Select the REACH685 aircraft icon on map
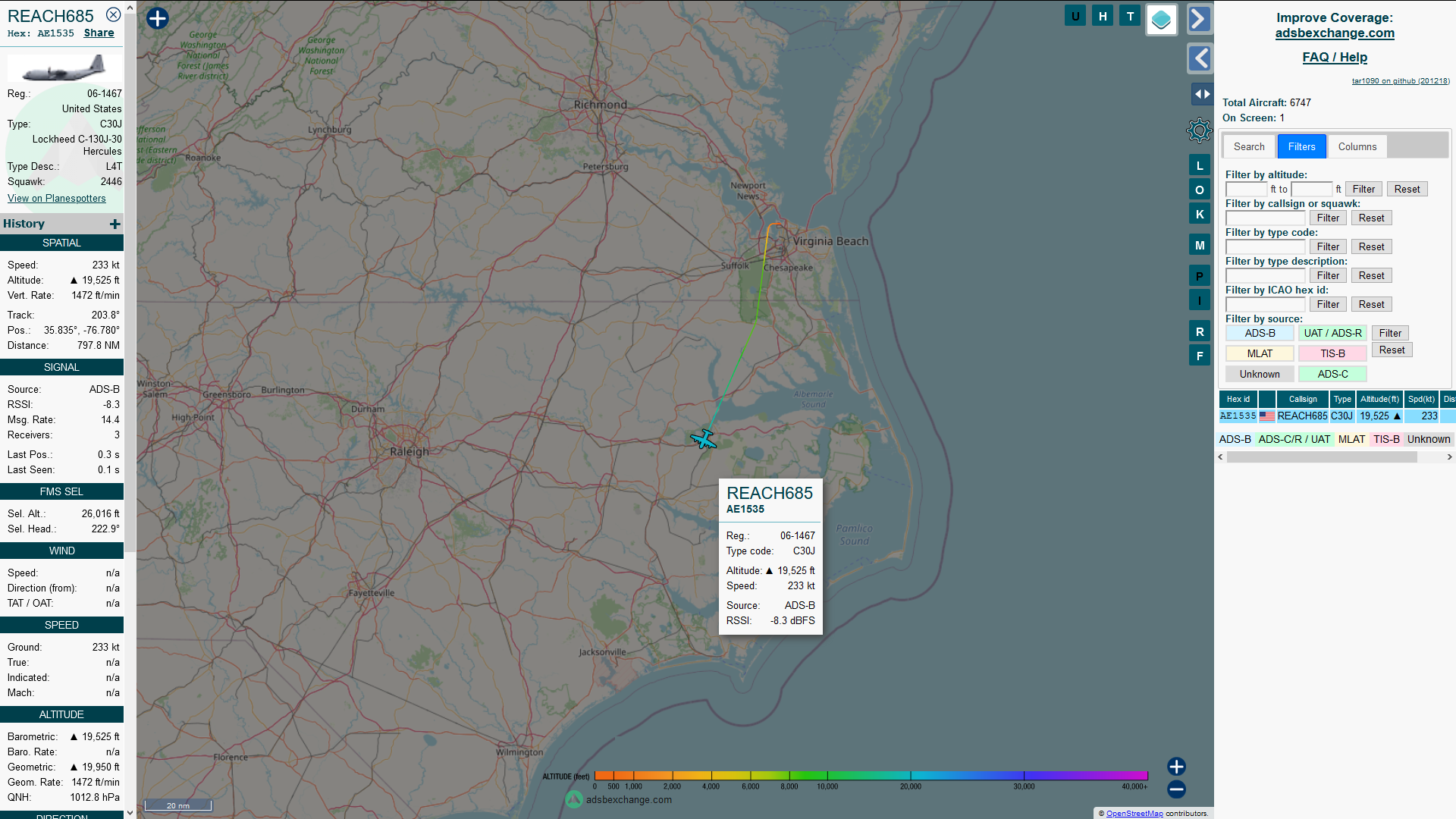The width and height of the screenshot is (1456, 819). 704,439
